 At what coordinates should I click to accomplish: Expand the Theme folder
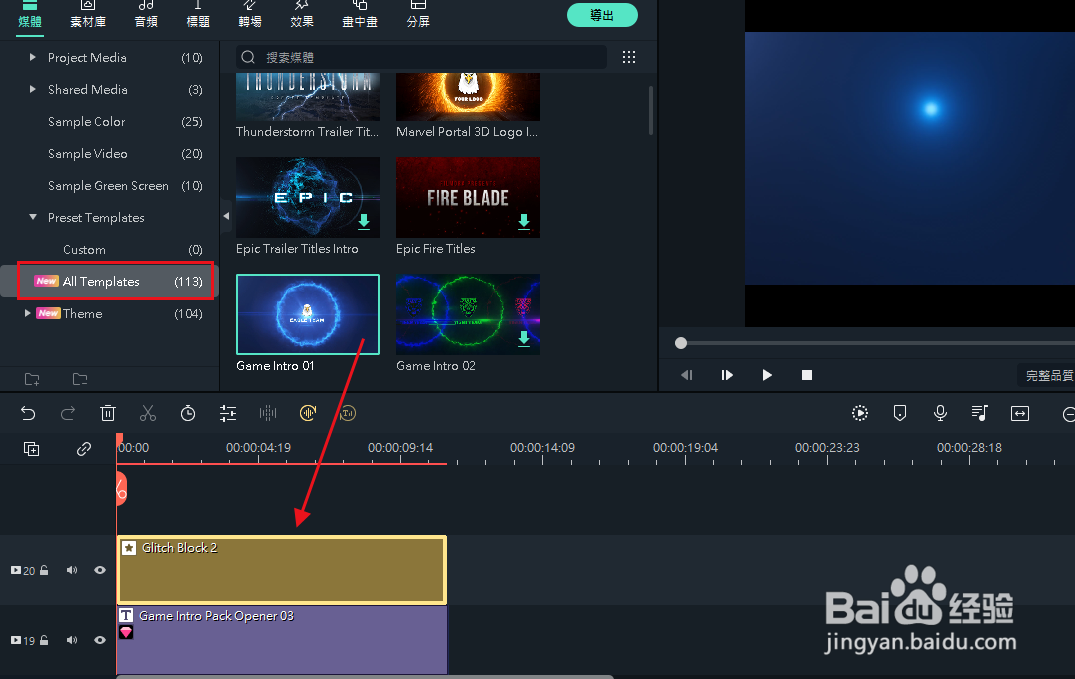(27, 313)
